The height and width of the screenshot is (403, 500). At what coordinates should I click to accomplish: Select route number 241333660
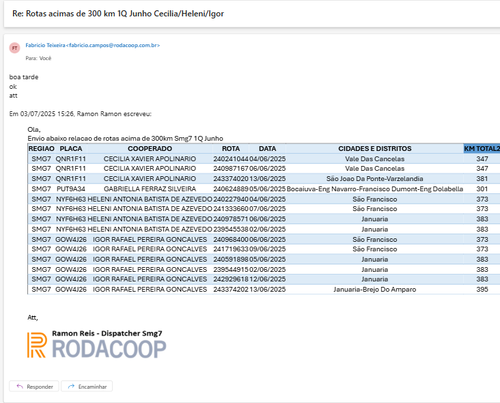click(x=231, y=209)
